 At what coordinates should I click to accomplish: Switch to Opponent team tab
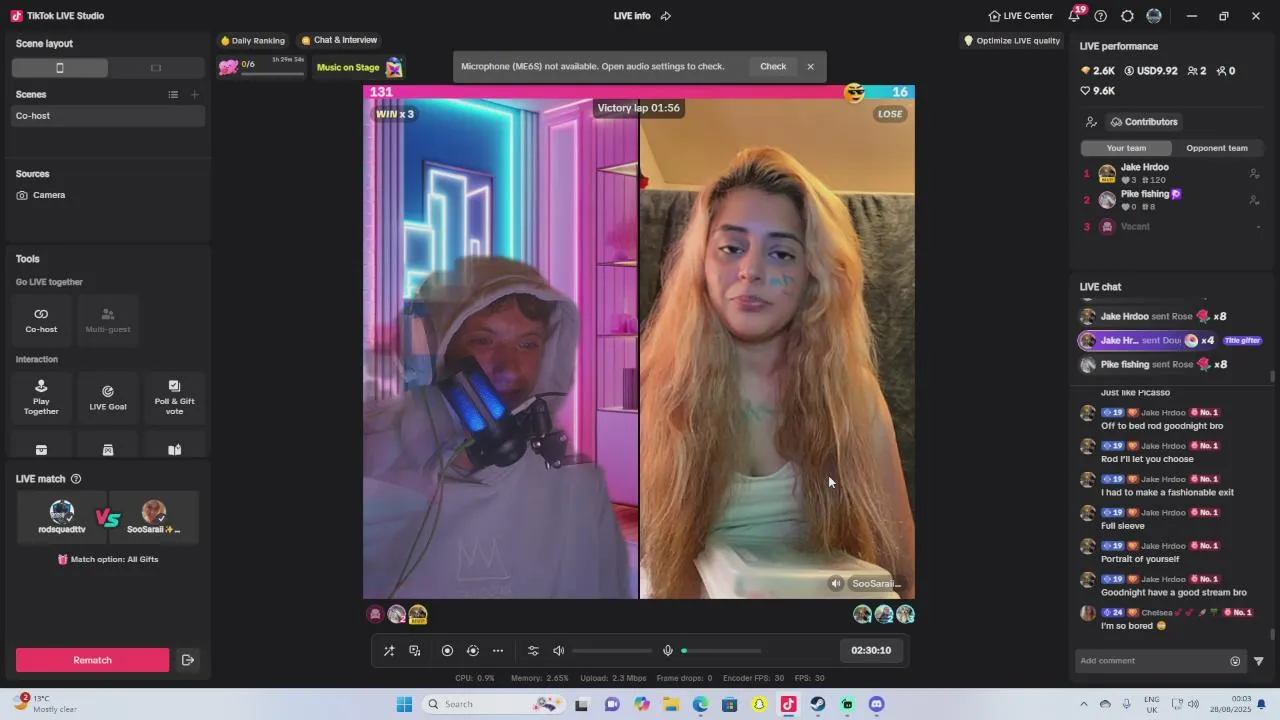coord(1217,148)
